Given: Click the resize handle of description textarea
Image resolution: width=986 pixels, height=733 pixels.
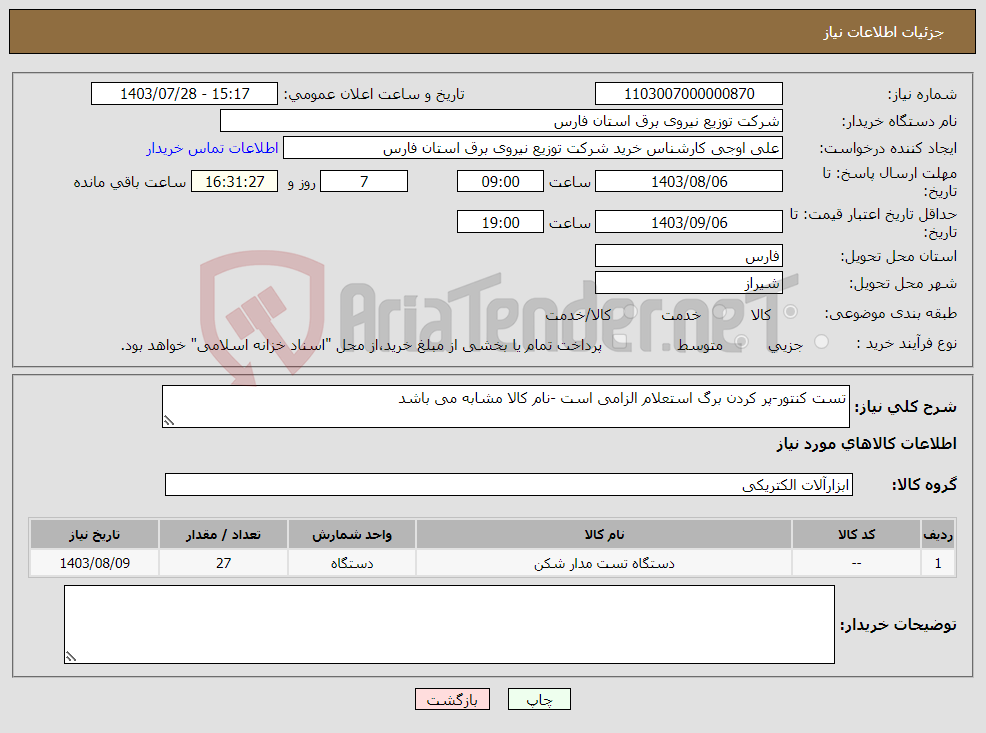Looking at the screenshot, I should click(168, 421).
